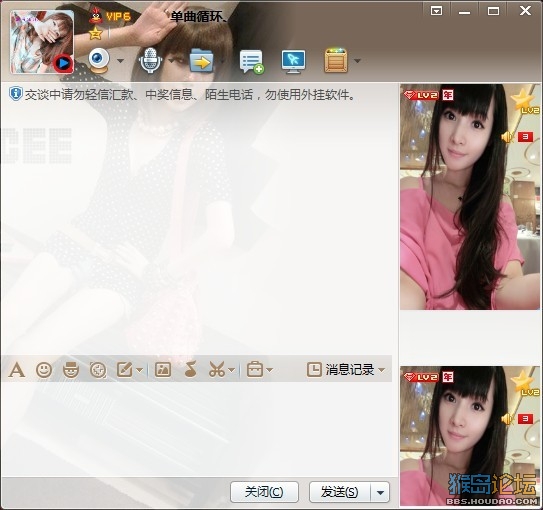
Task: Open the handwriting input pad icon
Action: 125,370
